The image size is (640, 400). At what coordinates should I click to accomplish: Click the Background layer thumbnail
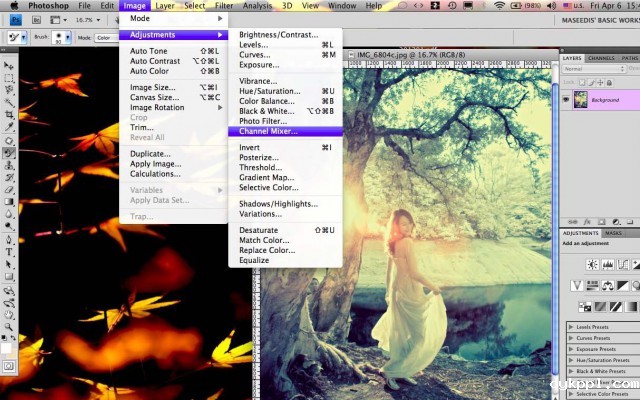580,100
